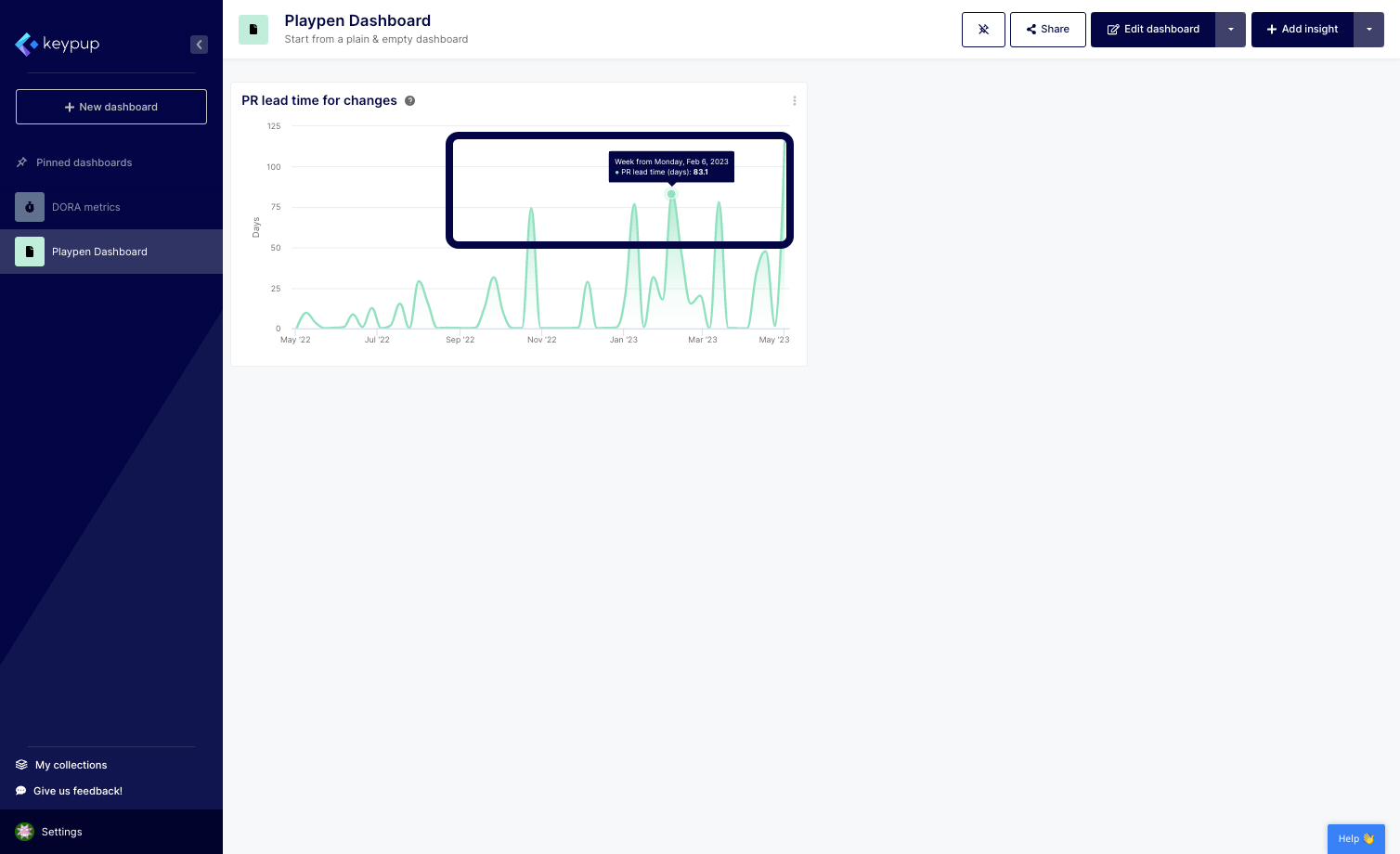
Task: Open the three-dot menu on the insight card
Action: pyautogui.click(x=794, y=101)
